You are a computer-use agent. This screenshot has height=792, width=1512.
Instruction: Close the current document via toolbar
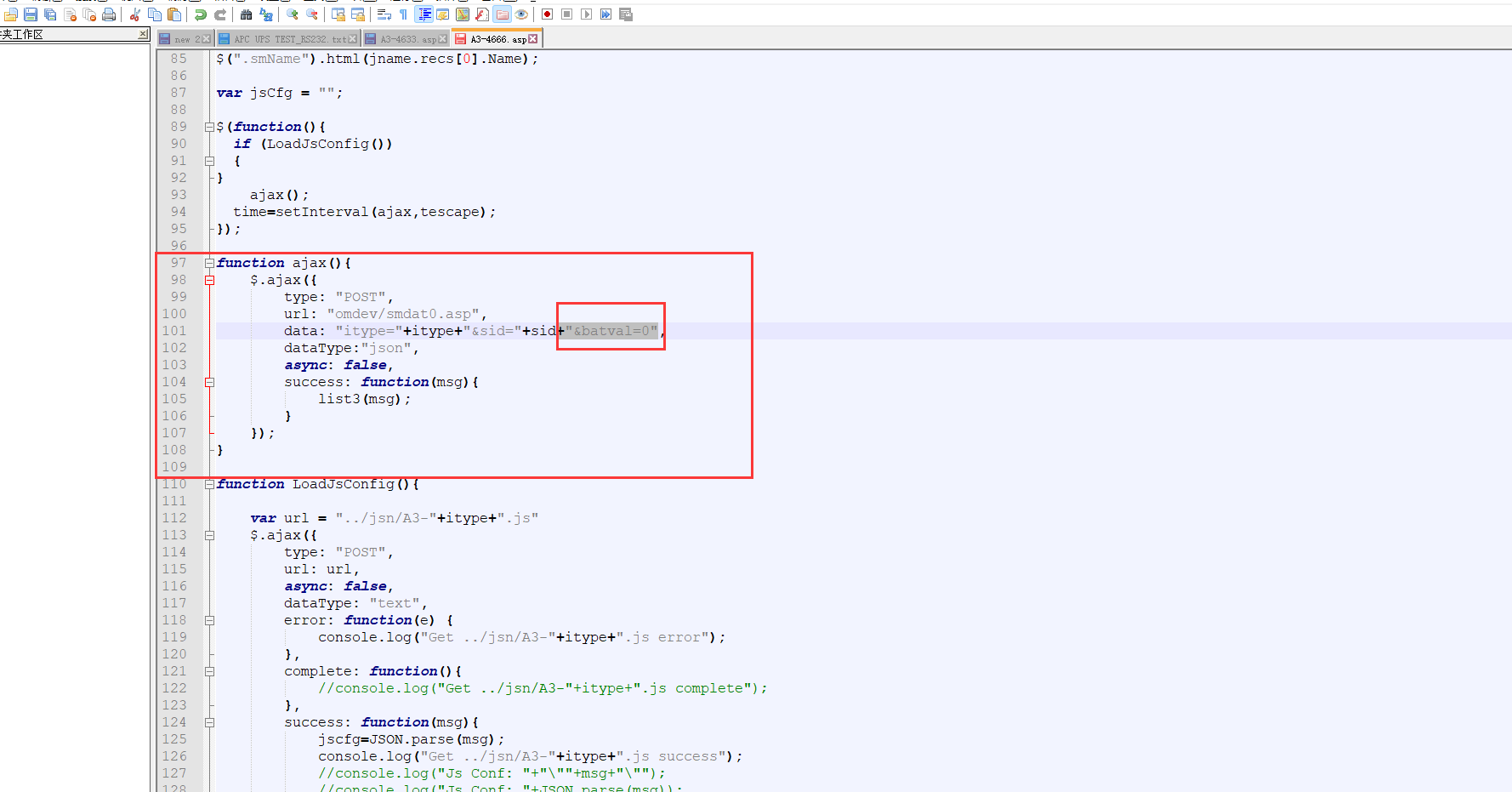pos(70,14)
